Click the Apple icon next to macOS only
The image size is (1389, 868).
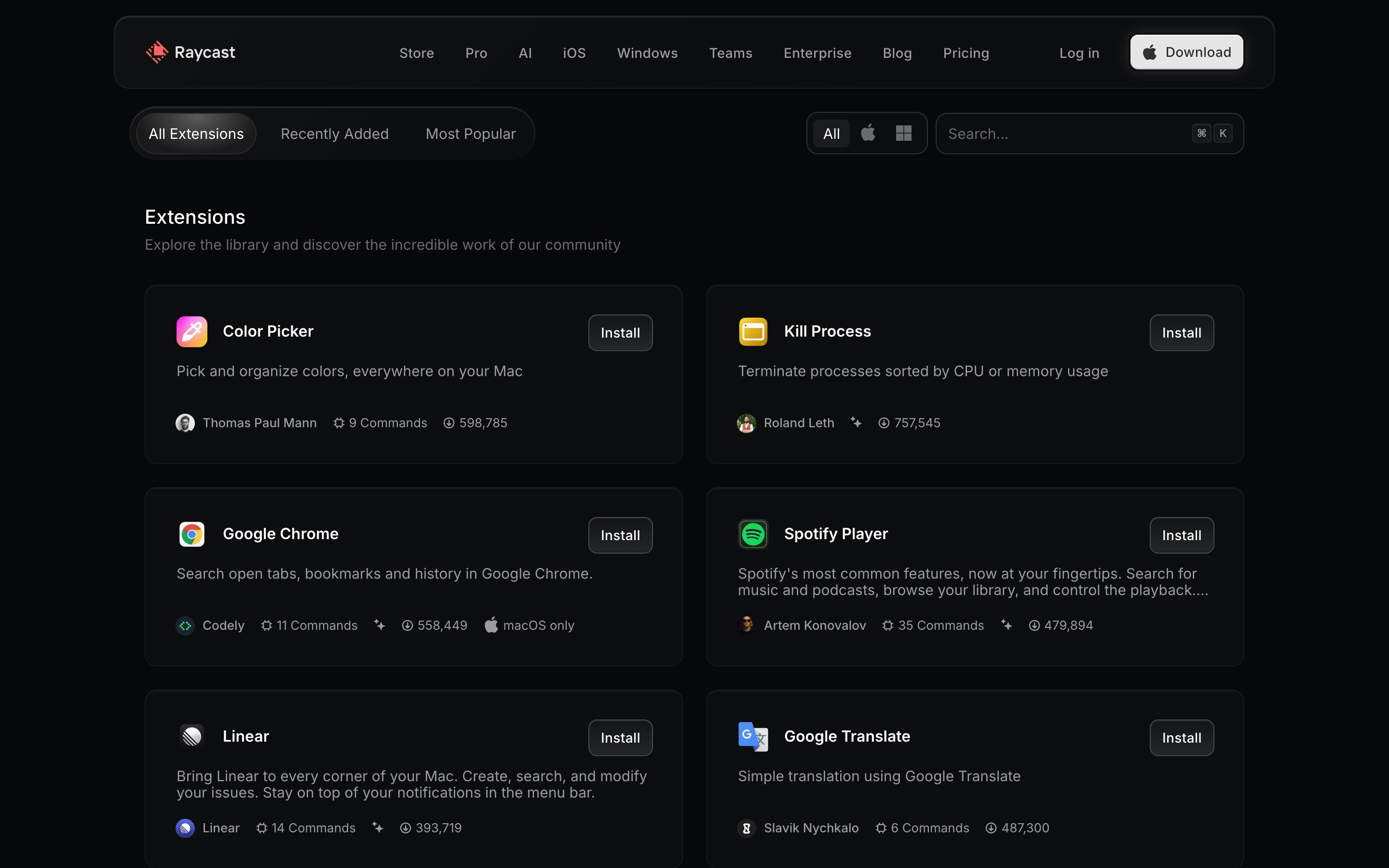[x=491, y=624]
